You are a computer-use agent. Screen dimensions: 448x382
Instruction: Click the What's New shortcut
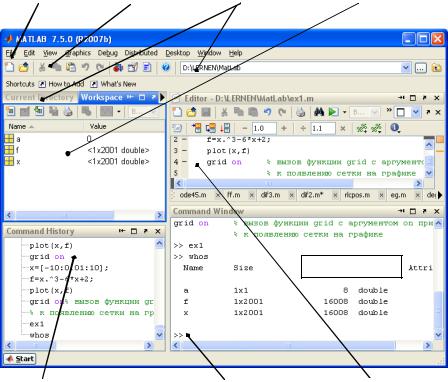[113, 84]
